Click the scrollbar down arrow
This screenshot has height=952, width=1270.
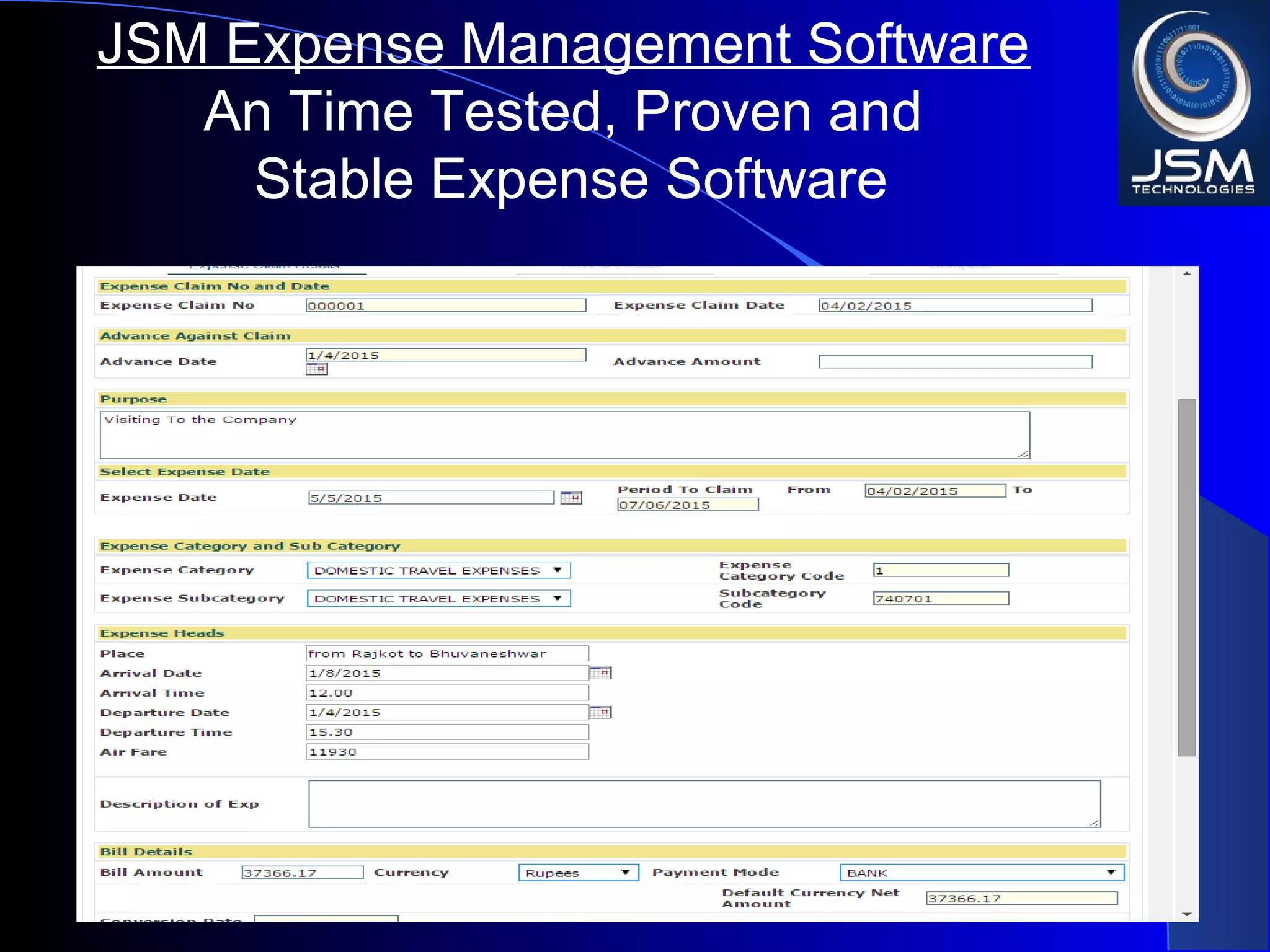click(x=1186, y=914)
